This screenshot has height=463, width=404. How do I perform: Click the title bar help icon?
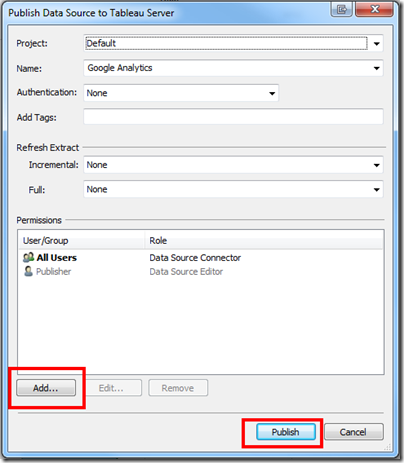click(x=342, y=9)
